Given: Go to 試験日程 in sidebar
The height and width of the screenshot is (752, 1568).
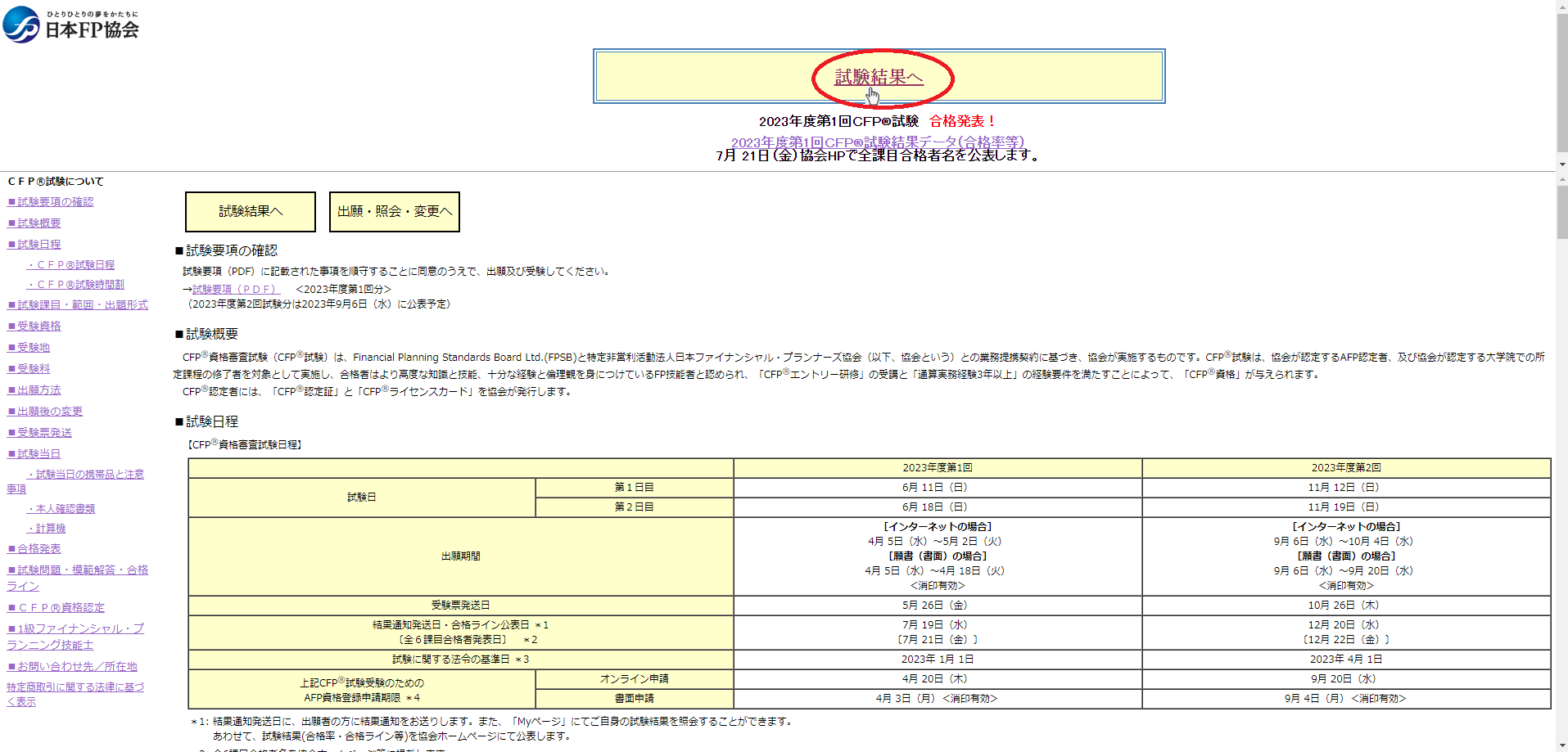Looking at the screenshot, I should point(34,245).
